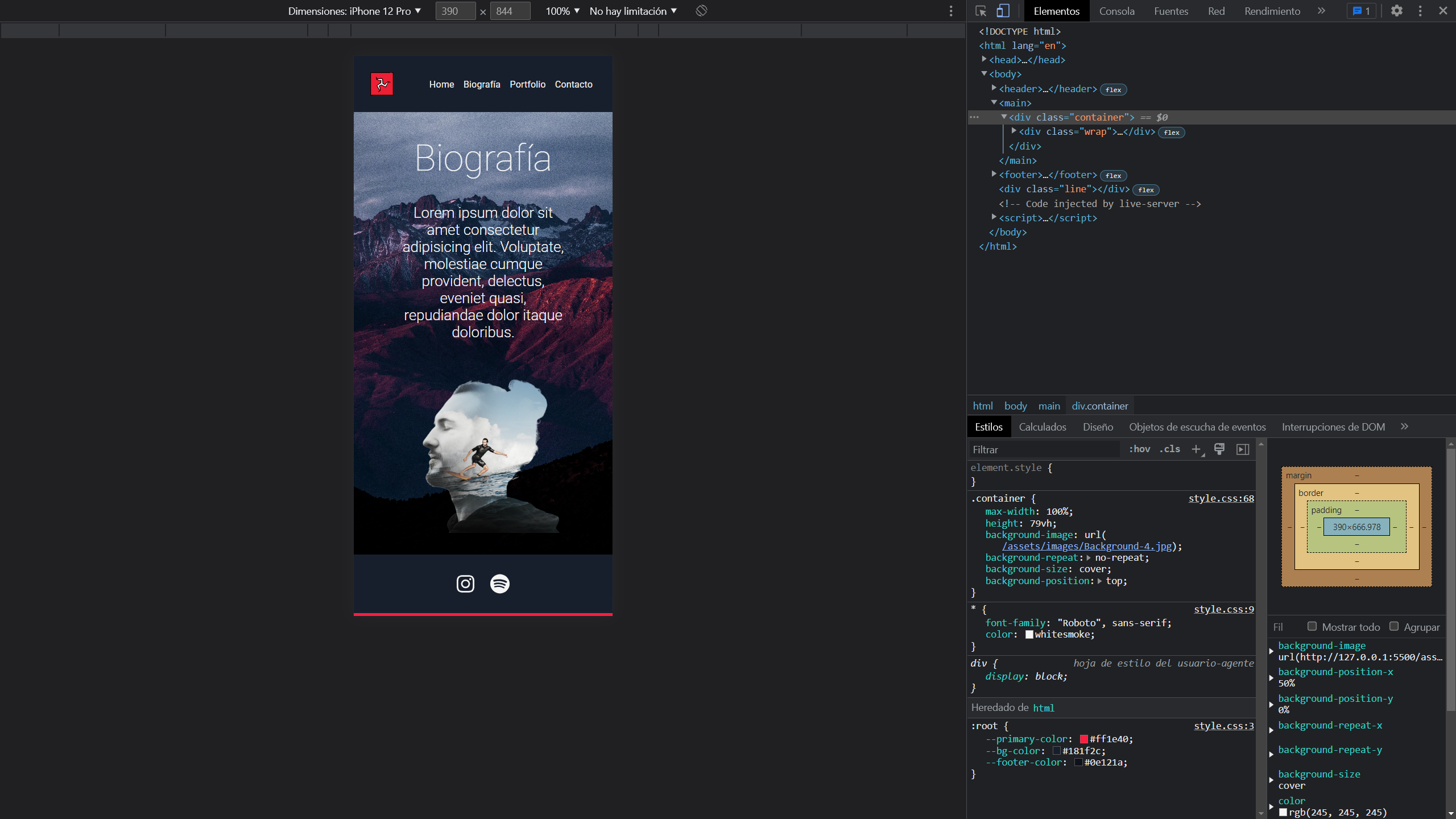
Task: Open style.css:68 source link
Action: pos(1221,498)
